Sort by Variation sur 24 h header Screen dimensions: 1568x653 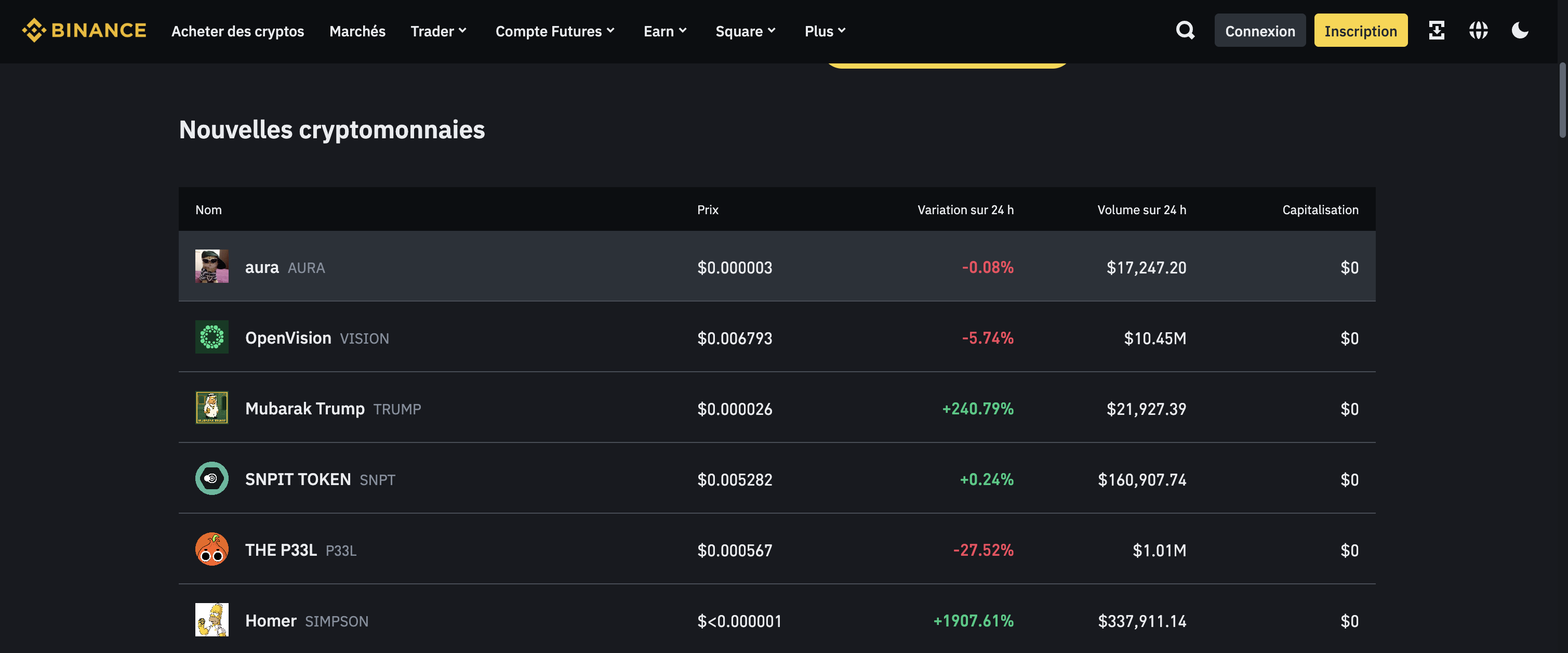coord(965,210)
